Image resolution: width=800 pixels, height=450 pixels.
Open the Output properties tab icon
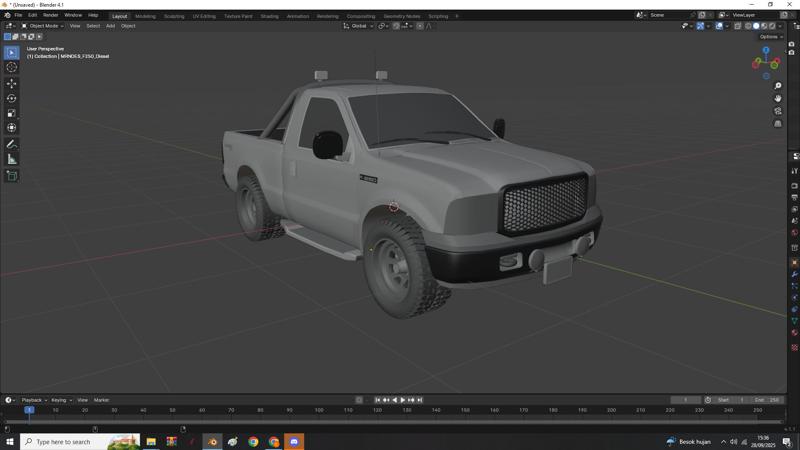coord(794,197)
